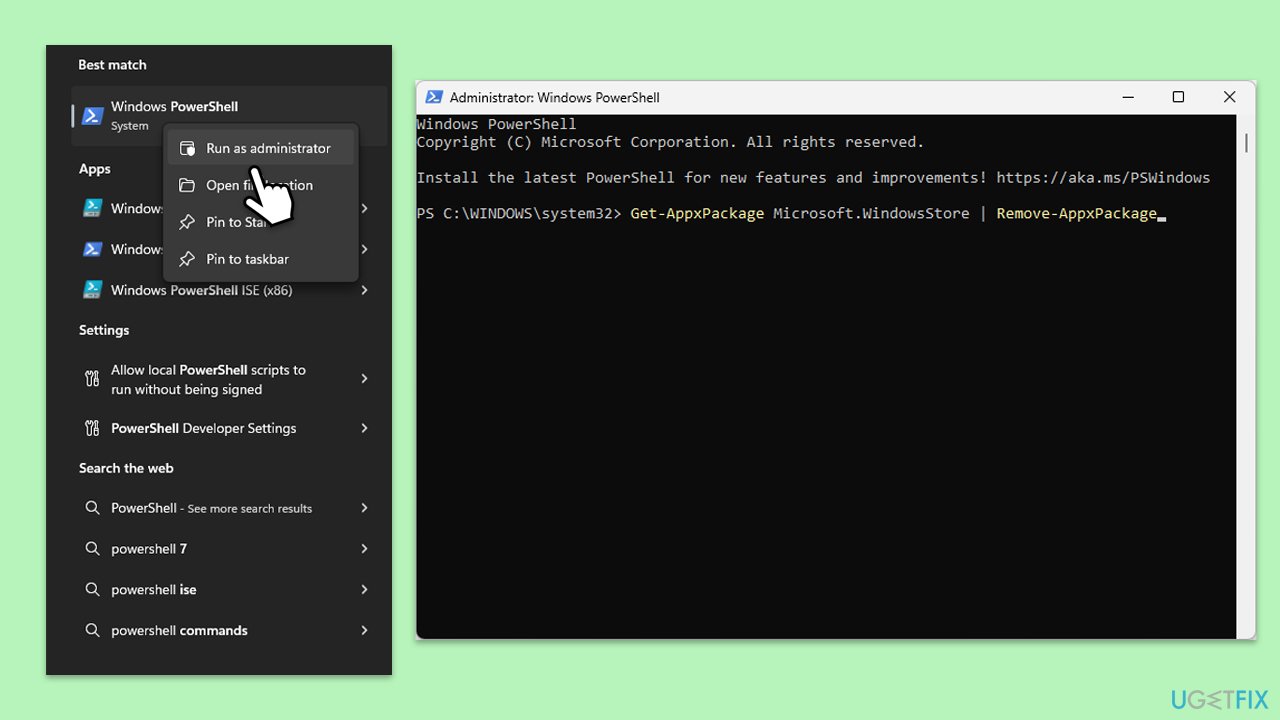Close the Administrator PowerShell window
Image resolution: width=1280 pixels, height=720 pixels.
[1230, 97]
